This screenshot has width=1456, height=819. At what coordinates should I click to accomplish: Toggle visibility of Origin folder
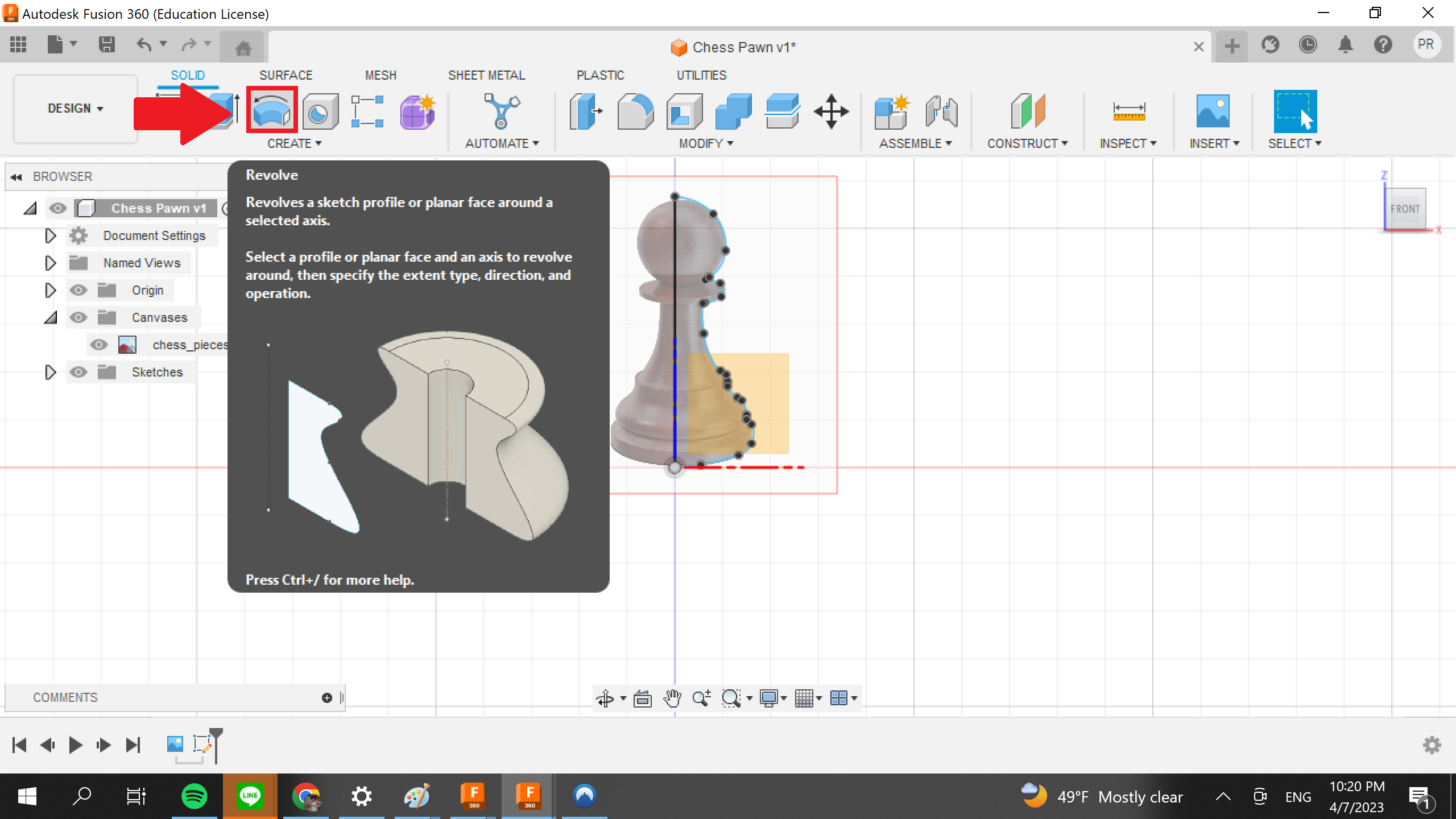point(78,290)
